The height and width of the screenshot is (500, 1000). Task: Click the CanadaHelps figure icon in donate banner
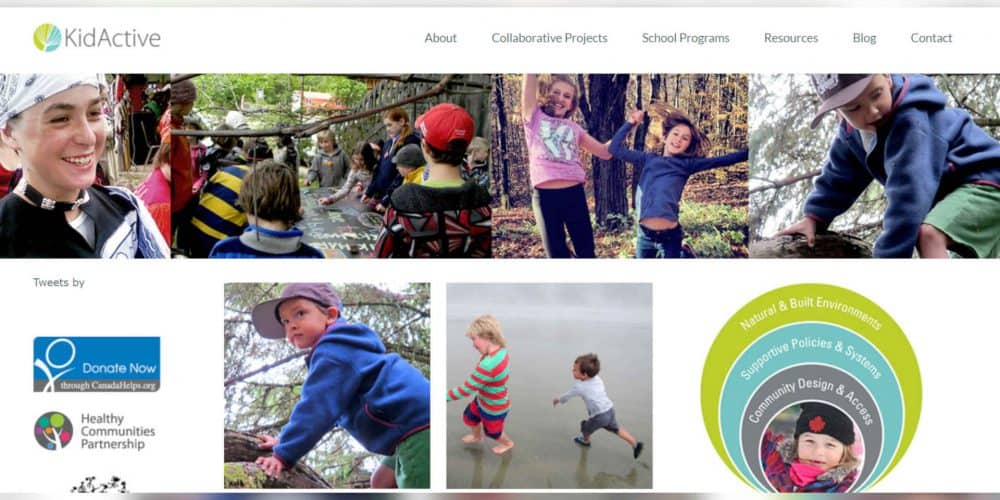tap(55, 364)
